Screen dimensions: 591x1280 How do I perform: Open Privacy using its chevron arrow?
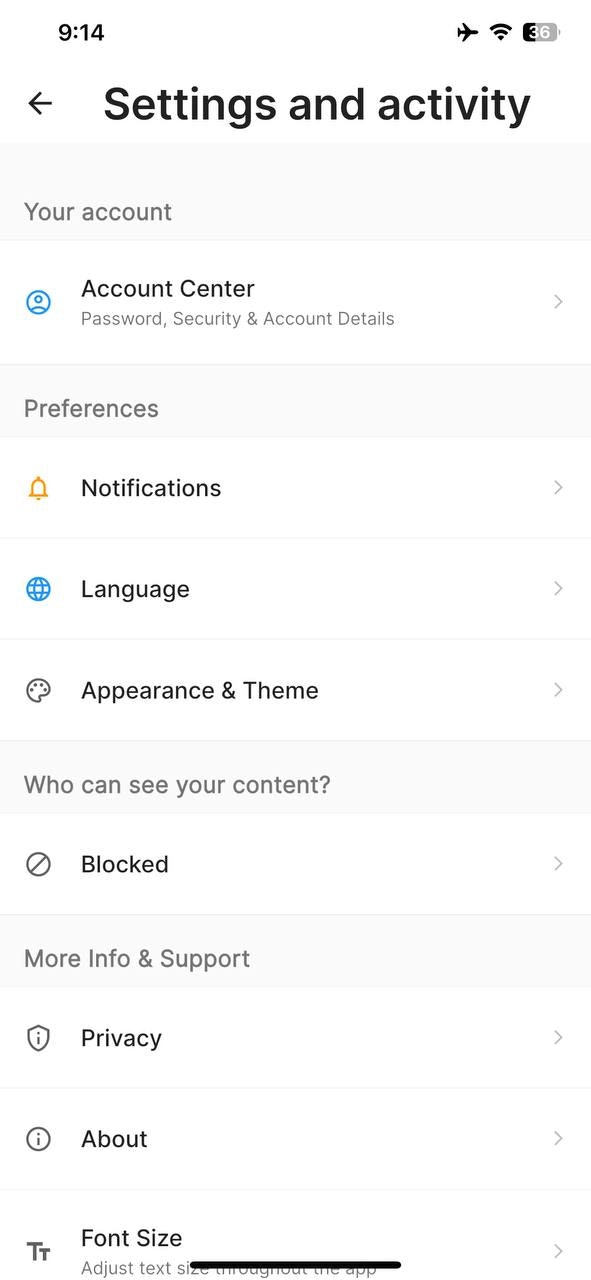pos(558,1038)
